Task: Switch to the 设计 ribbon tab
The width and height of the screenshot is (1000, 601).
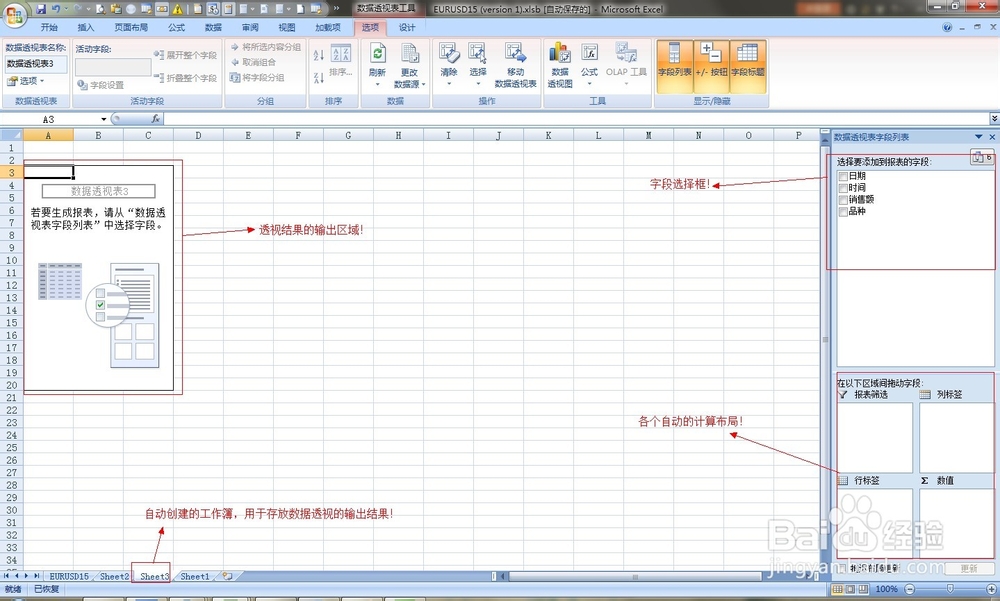Action: 407,27
